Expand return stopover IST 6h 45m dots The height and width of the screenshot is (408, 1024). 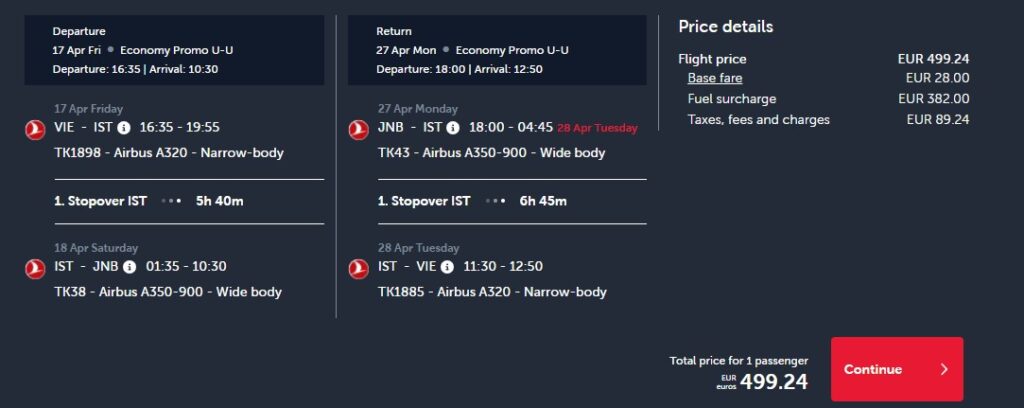tap(495, 201)
